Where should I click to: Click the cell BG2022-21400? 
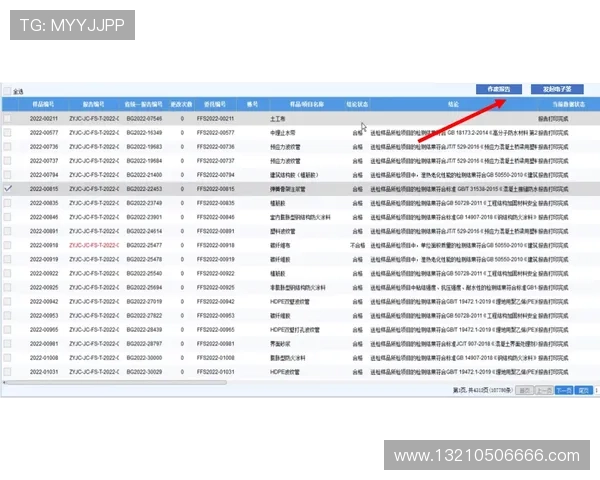click(x=144, y=175)
